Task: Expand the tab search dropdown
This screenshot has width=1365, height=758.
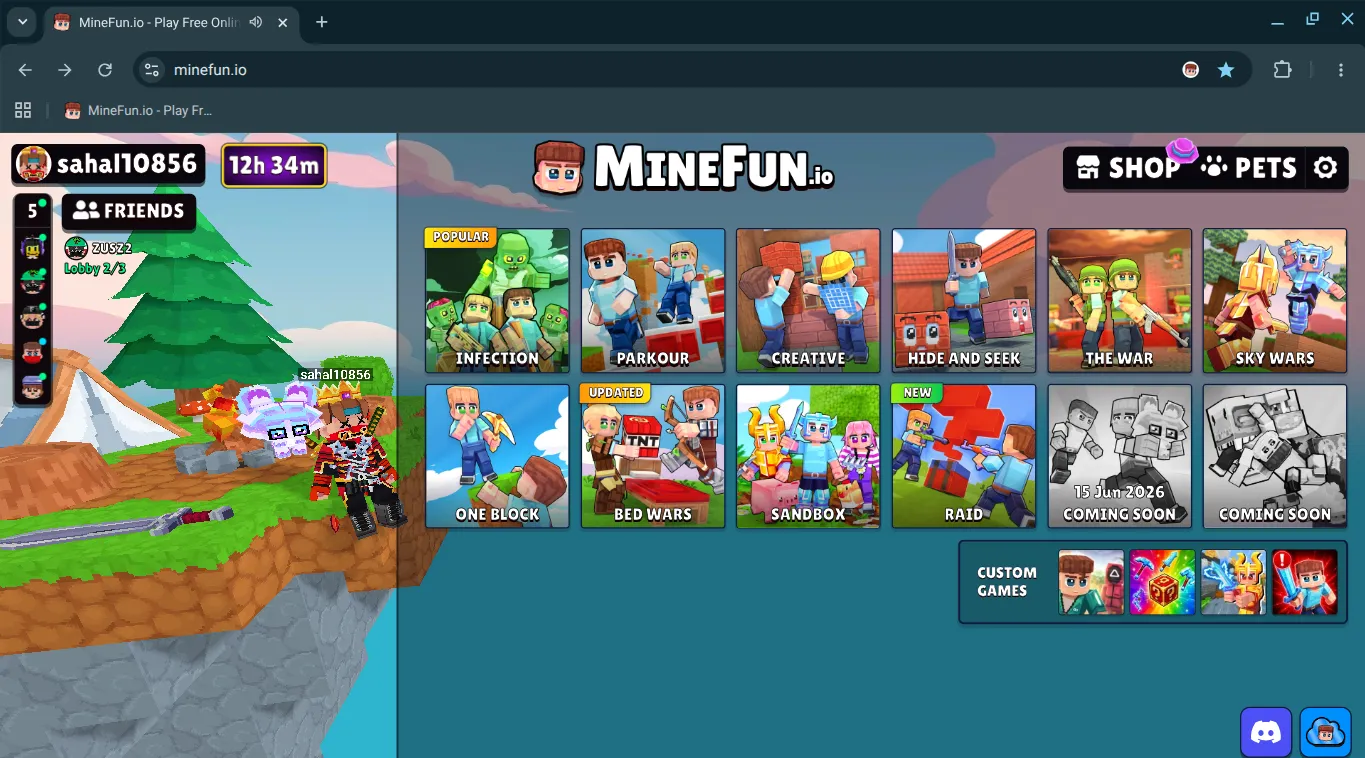Action: 22,22
